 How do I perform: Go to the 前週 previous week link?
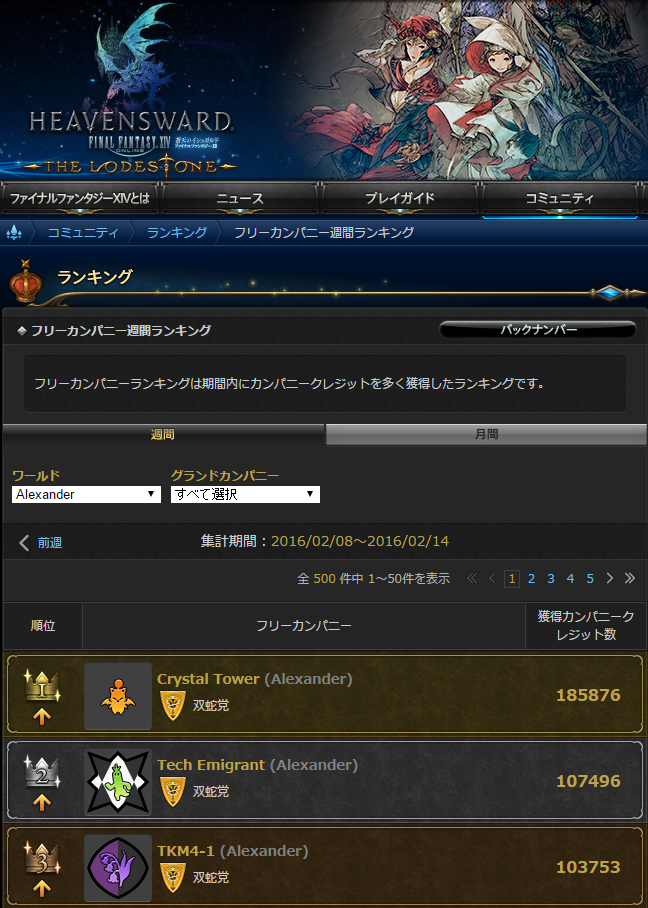(41, 543)
